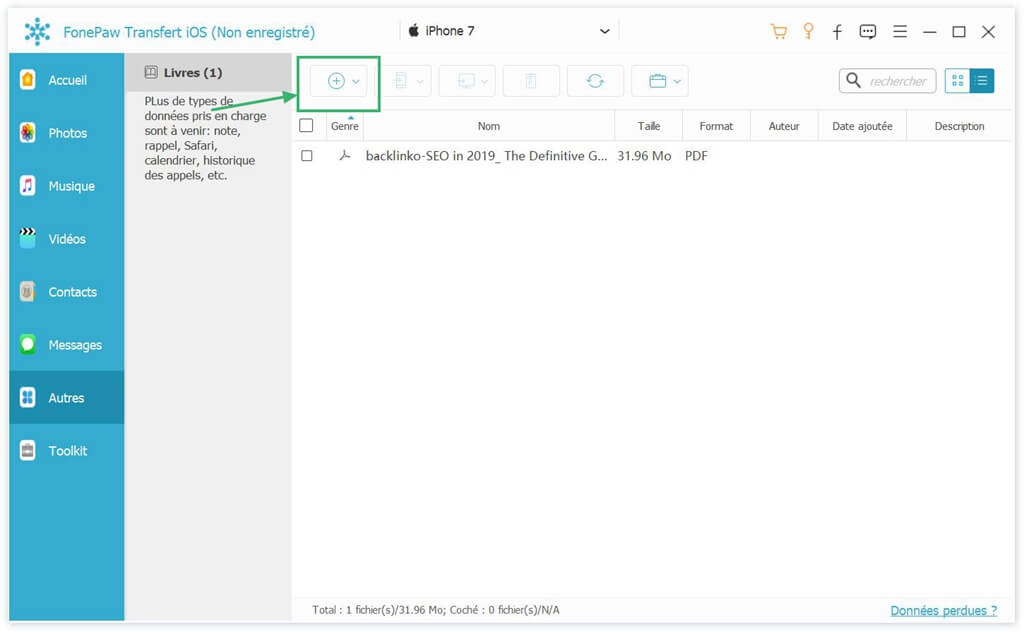Sort by the Auteur column header
This screenshot has height=632, width=1024.
click(x=784, y=126)
